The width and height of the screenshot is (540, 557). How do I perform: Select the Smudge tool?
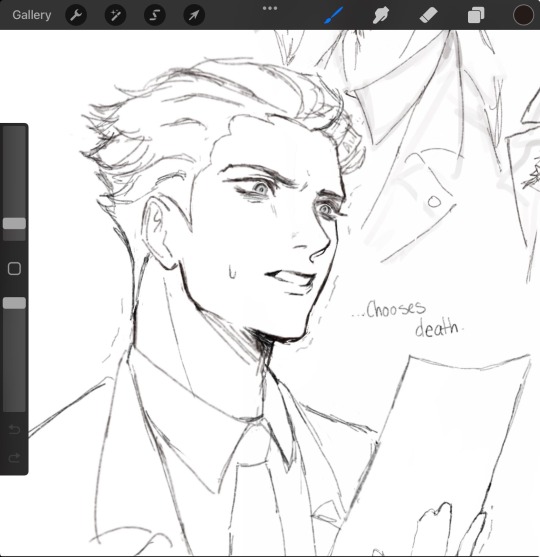point(380,15)
